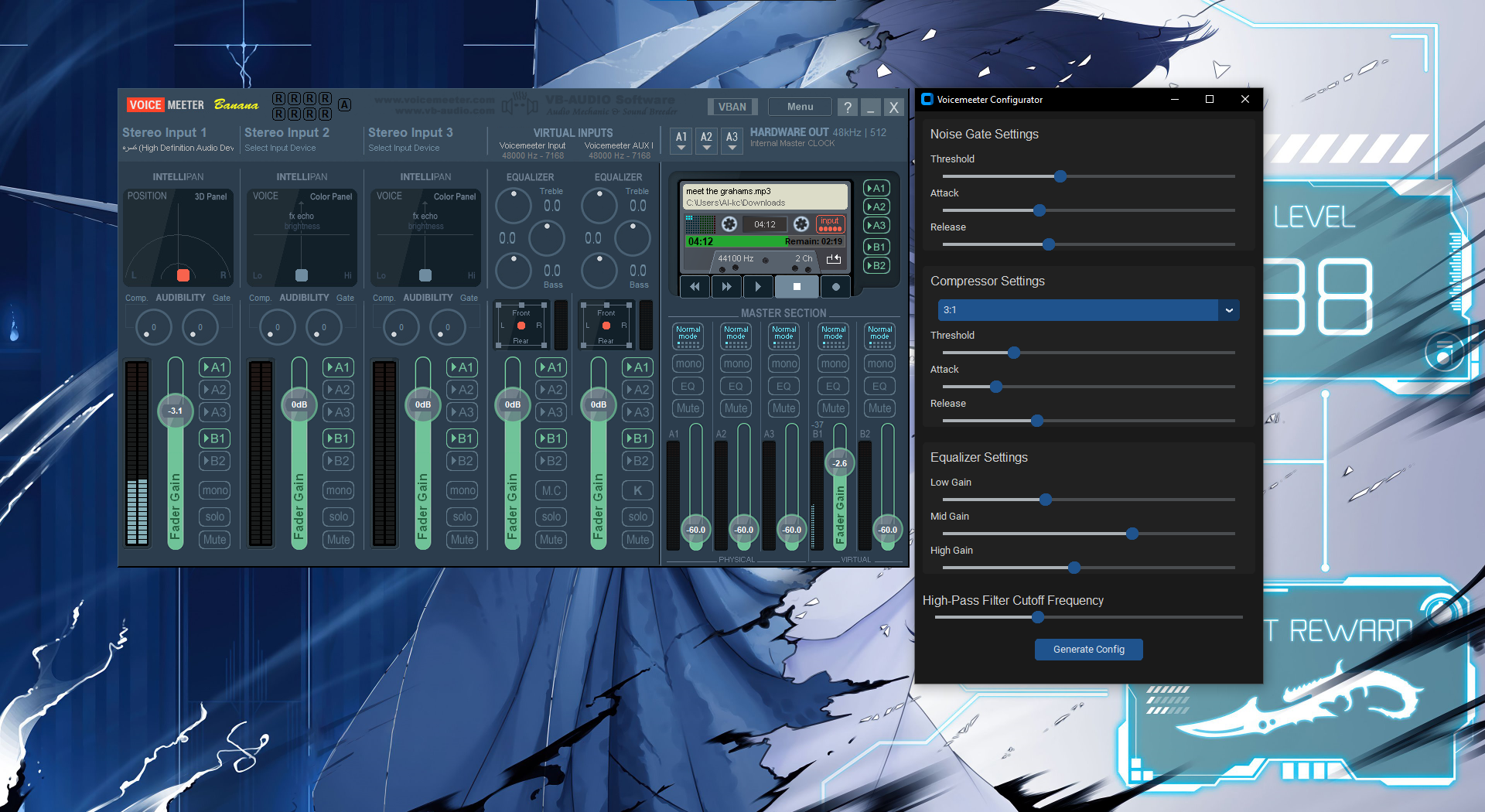Rewind the cassette recorder playback
This screenshot has height=812, width=1485.
tap(695, 287)
